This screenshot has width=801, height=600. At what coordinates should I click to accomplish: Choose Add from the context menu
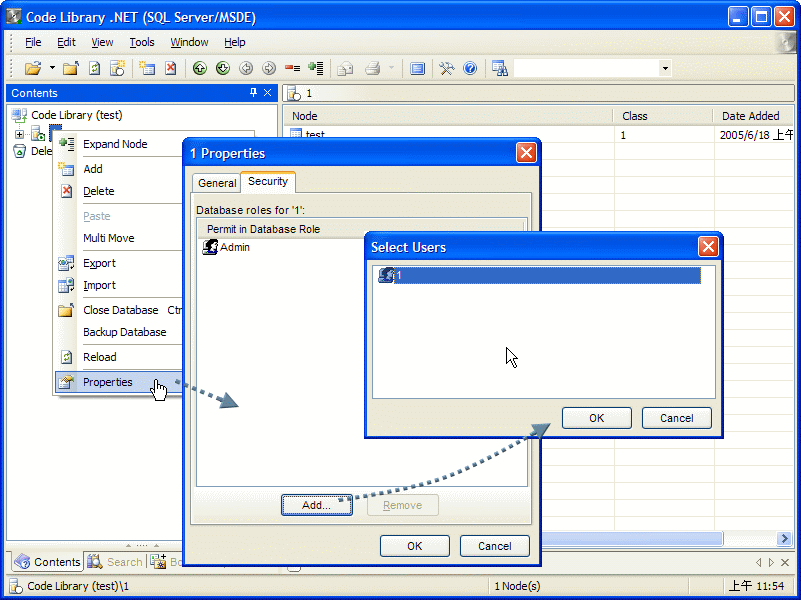[x=119, y=169]
